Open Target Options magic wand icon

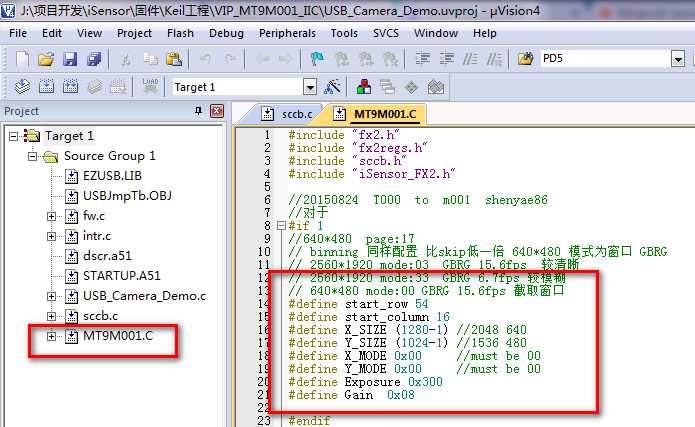click(332, 86)
